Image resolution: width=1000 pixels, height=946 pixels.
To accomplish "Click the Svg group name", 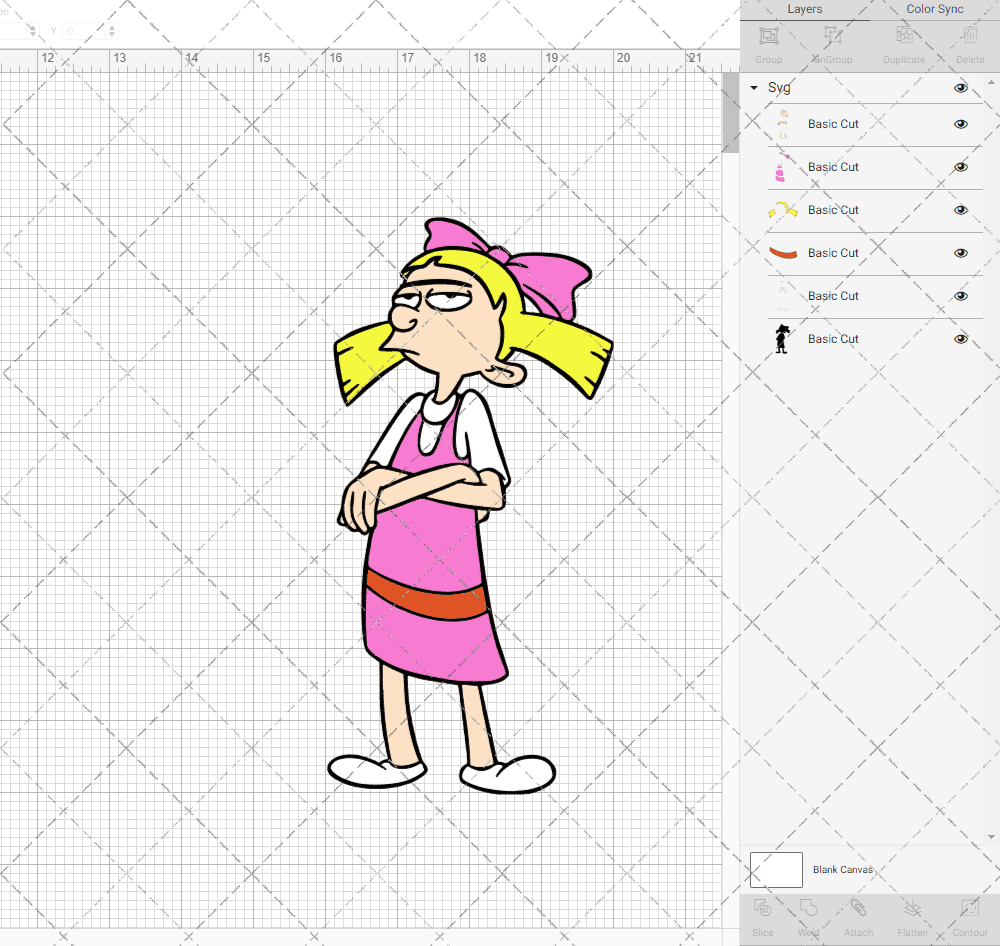I will 779,87.
